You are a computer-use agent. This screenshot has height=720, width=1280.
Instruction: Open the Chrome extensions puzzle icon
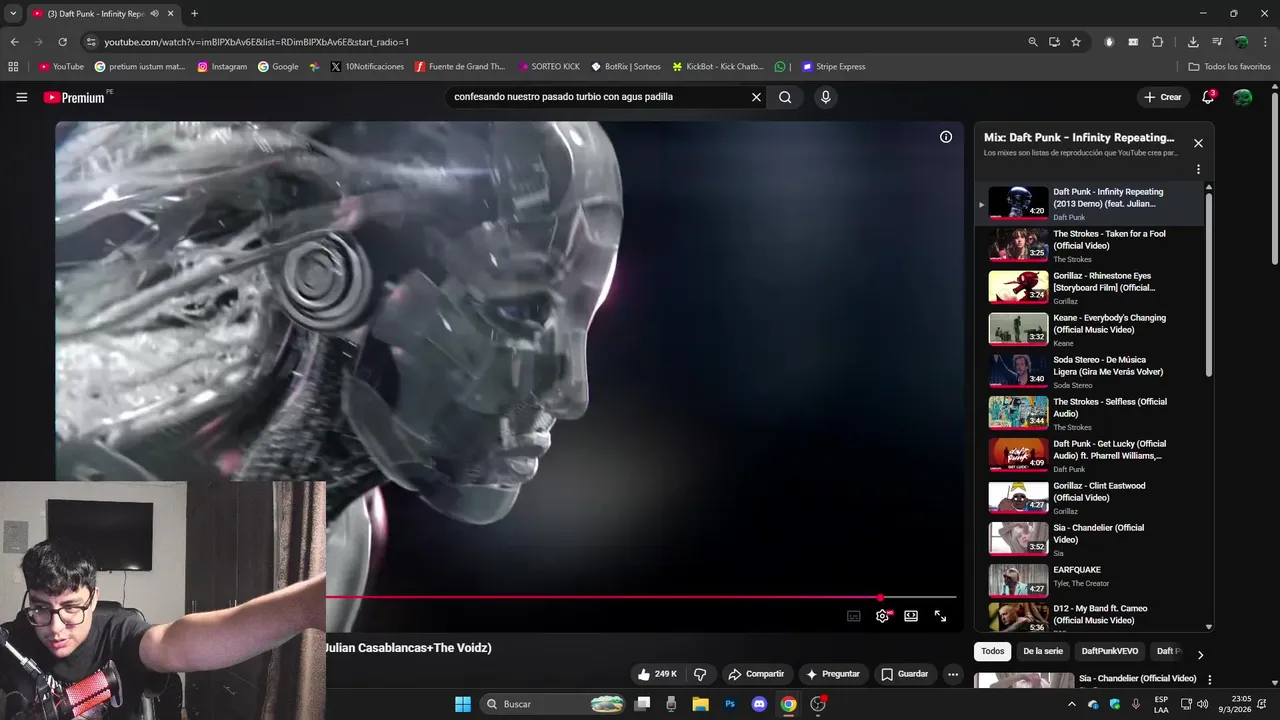coord(1158,42)
